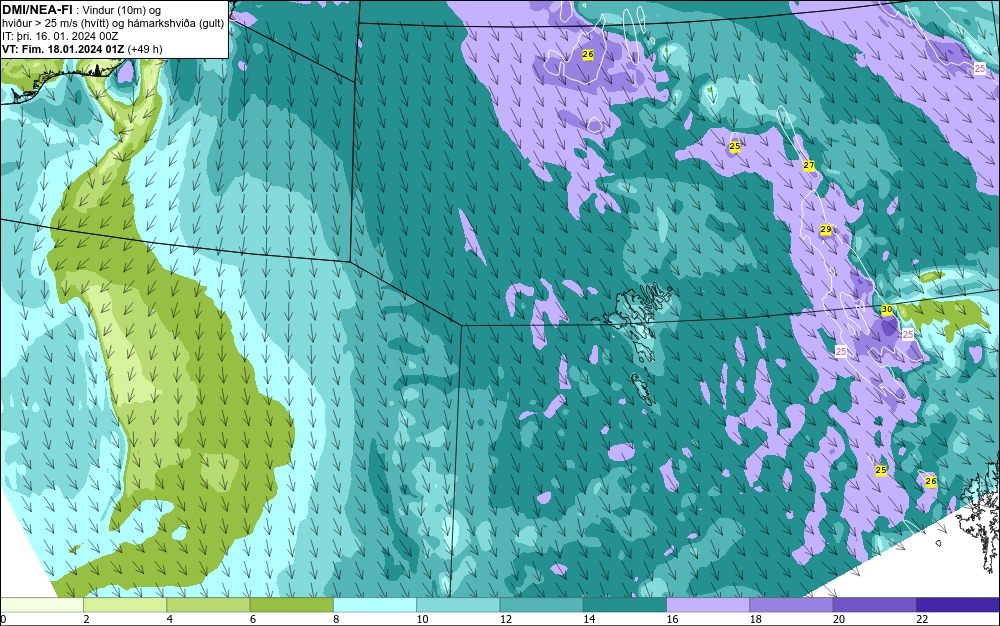Screen dimensions: 1000x626
Task: Click the legend scale value 16
Action: pos(672,619)
